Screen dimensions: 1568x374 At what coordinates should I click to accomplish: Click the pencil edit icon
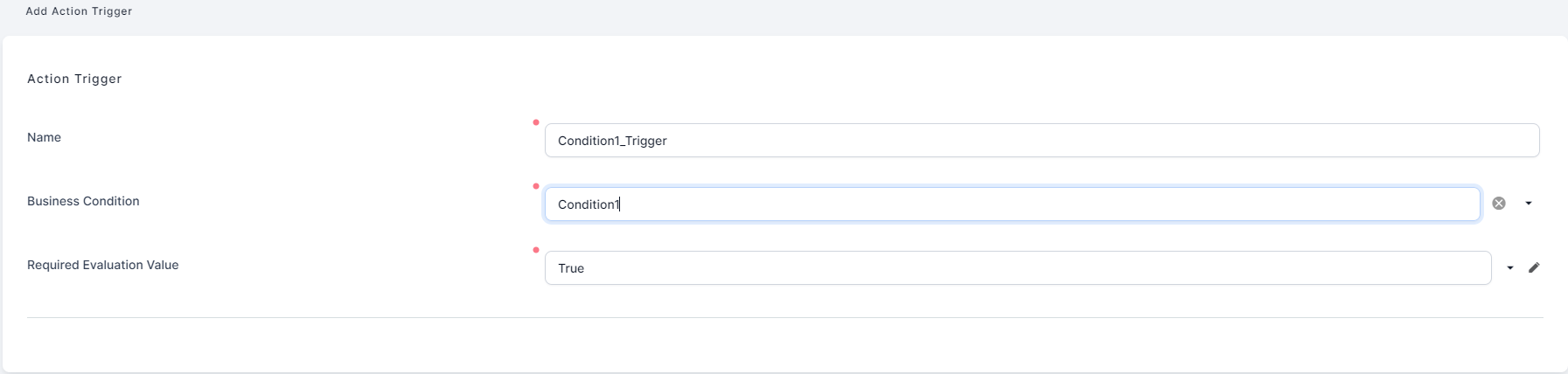pyautogui.click(x=1534, y=268)
